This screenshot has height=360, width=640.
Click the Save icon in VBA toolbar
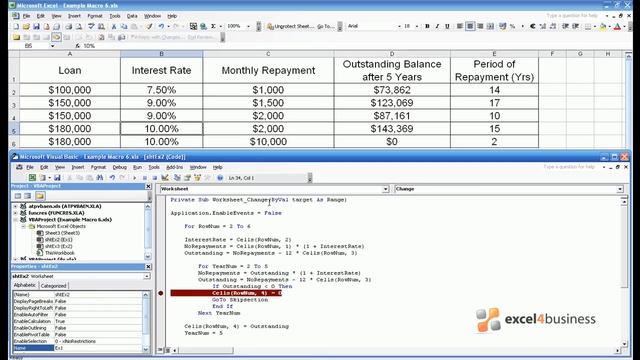(57, 178)
